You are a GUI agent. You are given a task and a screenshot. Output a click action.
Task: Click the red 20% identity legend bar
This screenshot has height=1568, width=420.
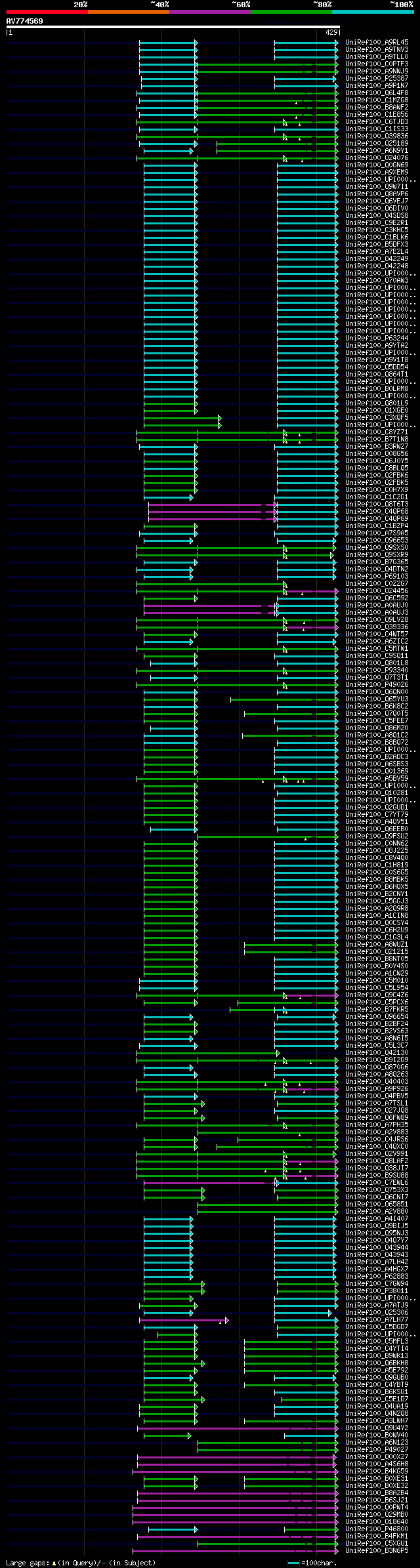click(47, 11)
